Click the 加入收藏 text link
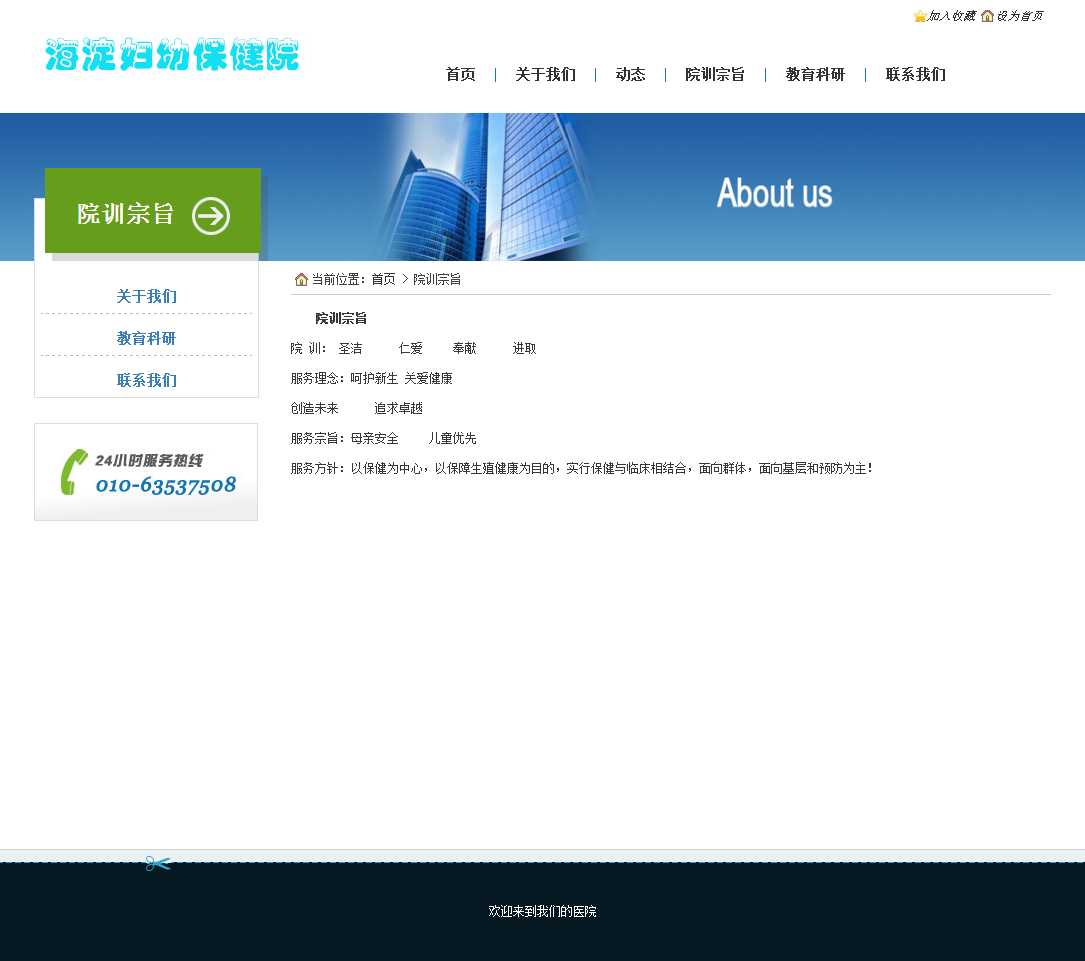Screen dimensions: 1085x961 tap(951, 16)
